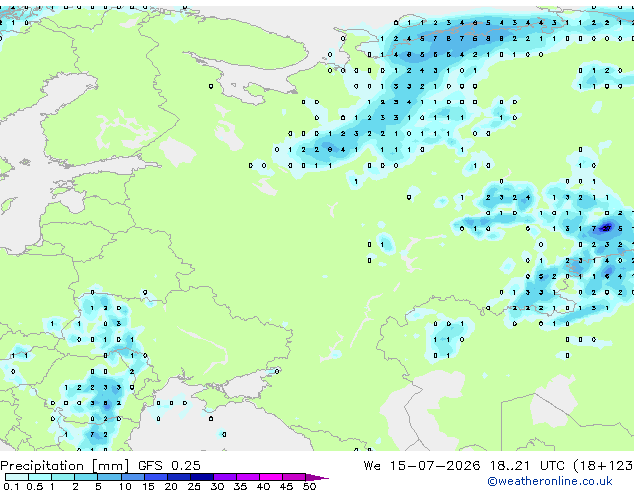
Task: Select the 10 to 15 mm legend swatch
Action: click(x=132, y=477)
